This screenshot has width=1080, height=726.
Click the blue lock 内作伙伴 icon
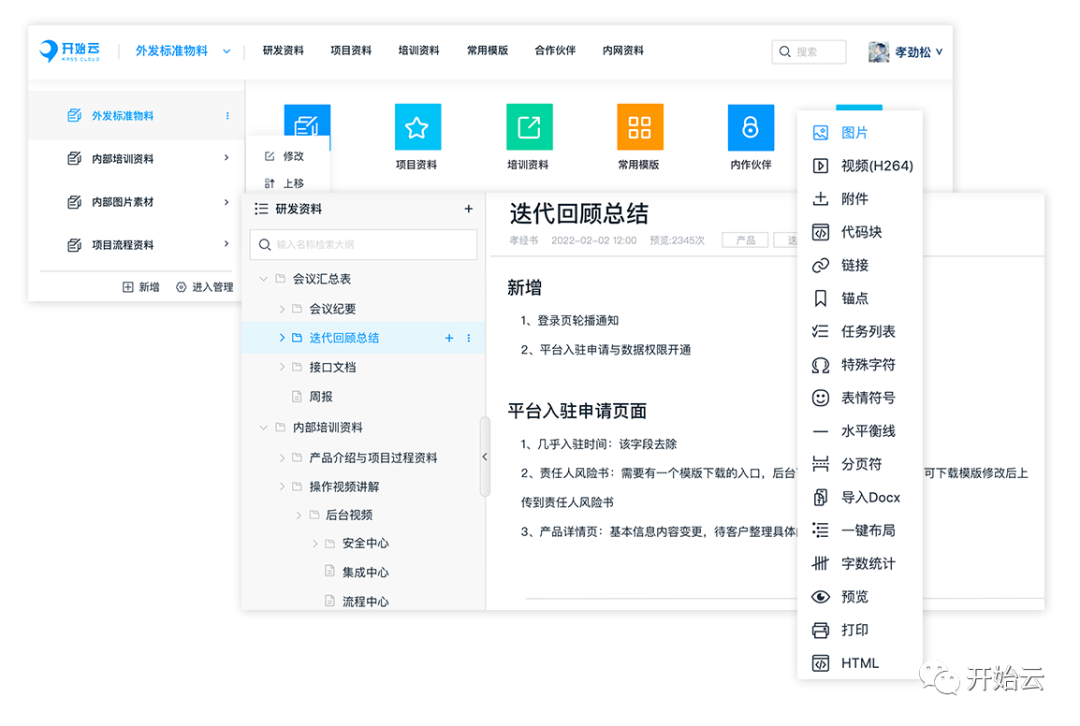[x=750, y=127]
